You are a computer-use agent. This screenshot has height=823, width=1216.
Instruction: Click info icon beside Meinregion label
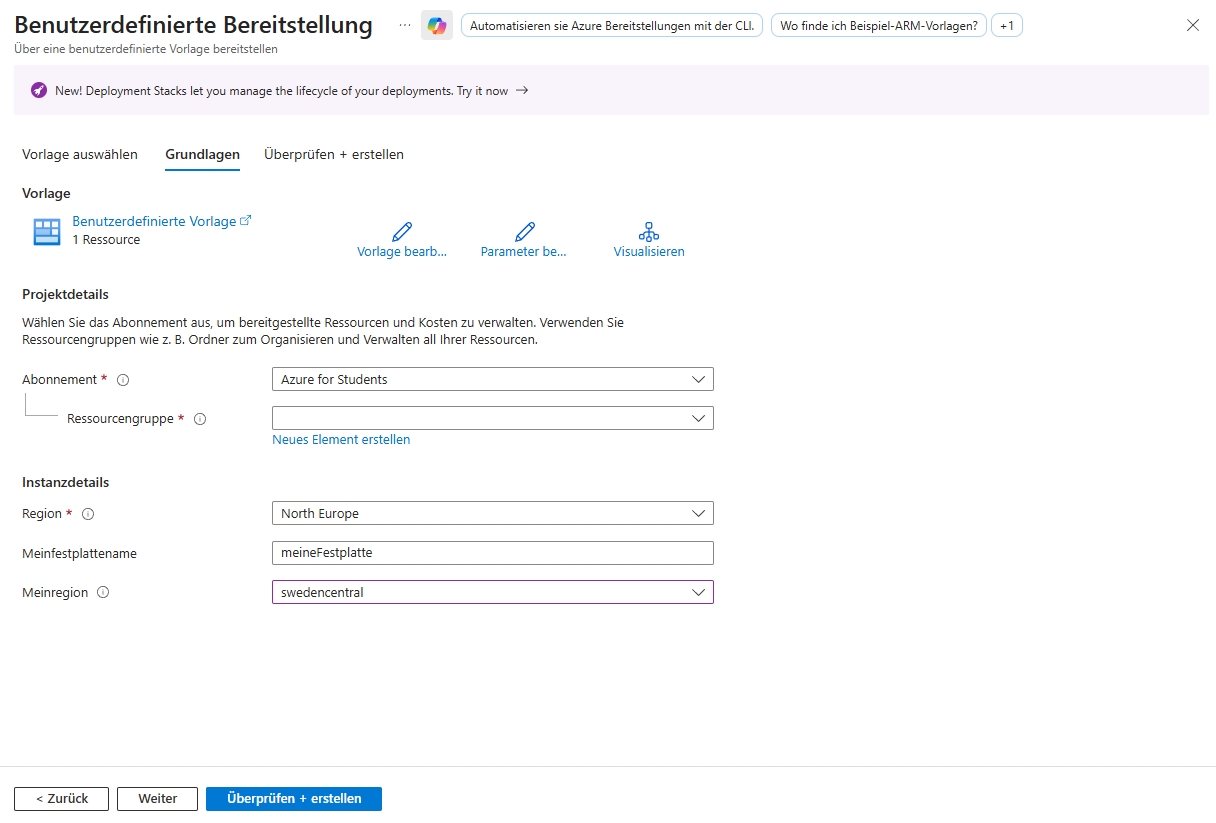coord(103,592)
